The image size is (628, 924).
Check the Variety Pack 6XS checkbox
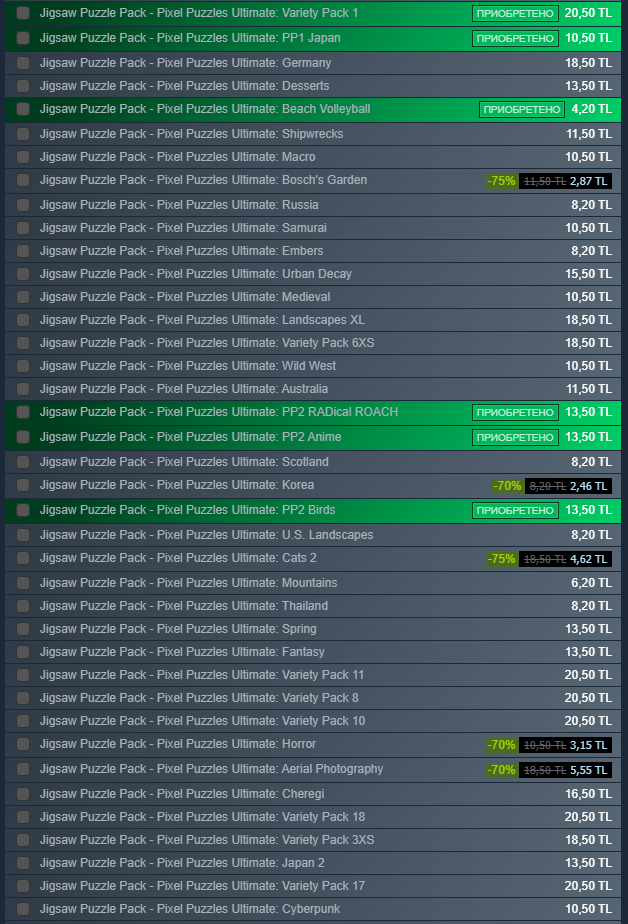point(23,342)
